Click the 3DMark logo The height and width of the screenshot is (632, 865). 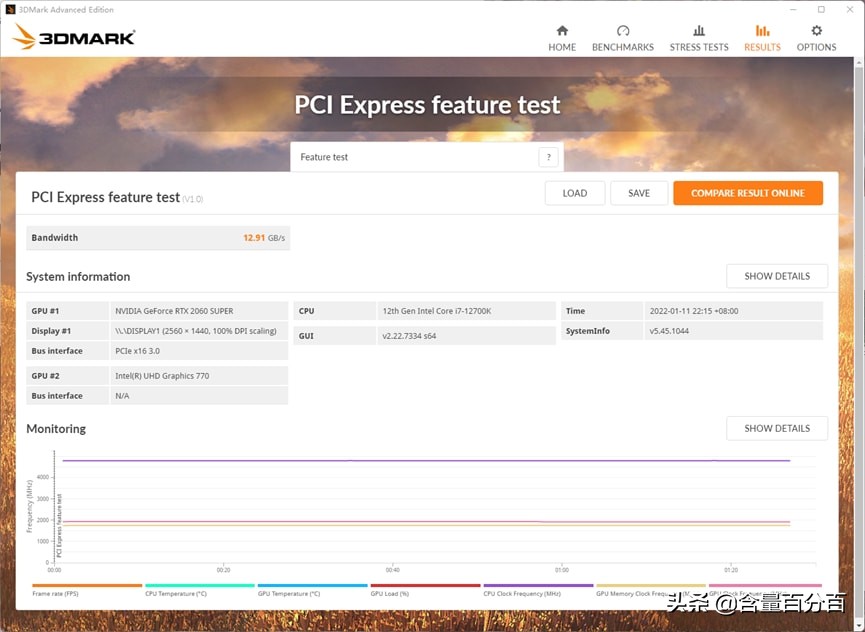(x=74, y=37)
